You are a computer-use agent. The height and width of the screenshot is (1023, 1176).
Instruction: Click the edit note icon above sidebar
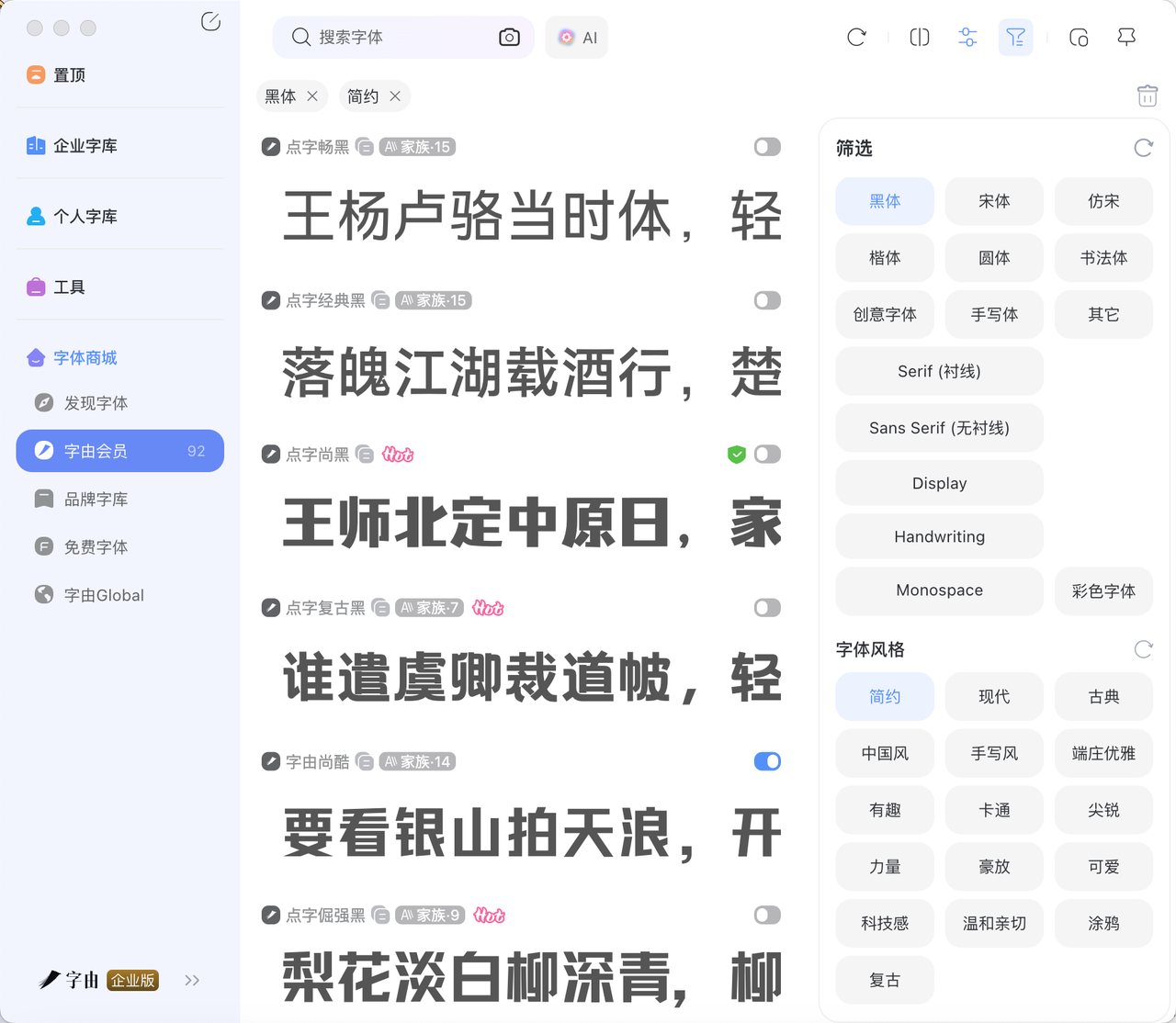[x=210, y=21]
